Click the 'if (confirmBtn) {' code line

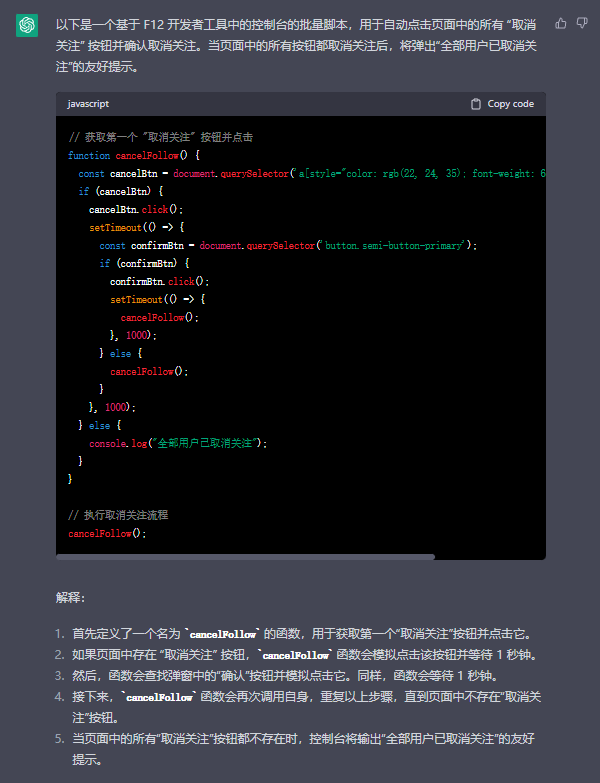pos(144,263)
